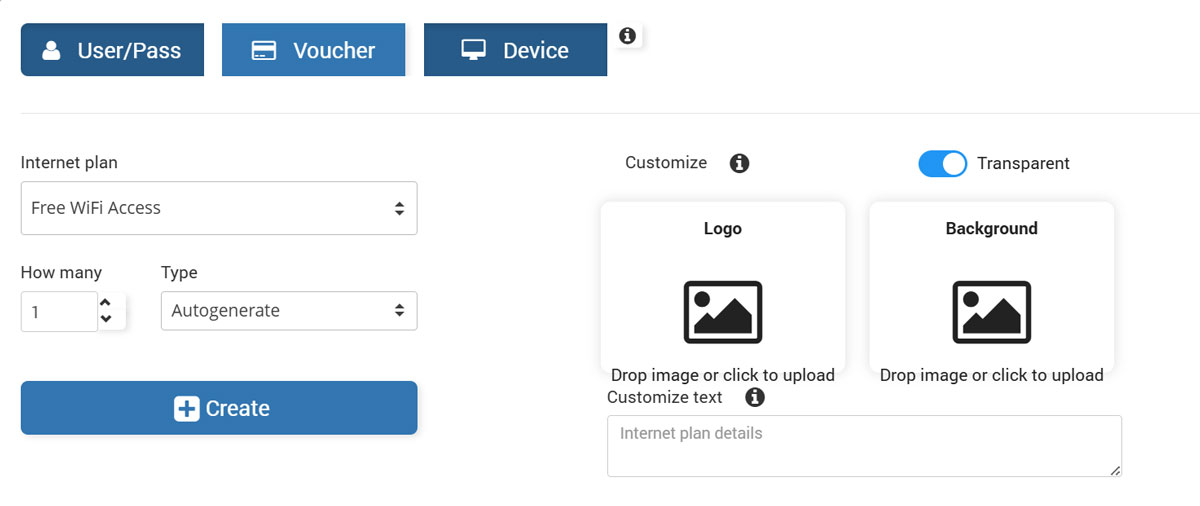Click the Background image placeholder icon
The height and width of the screenshot is (506, 1200).
click(x=991, y=311)
